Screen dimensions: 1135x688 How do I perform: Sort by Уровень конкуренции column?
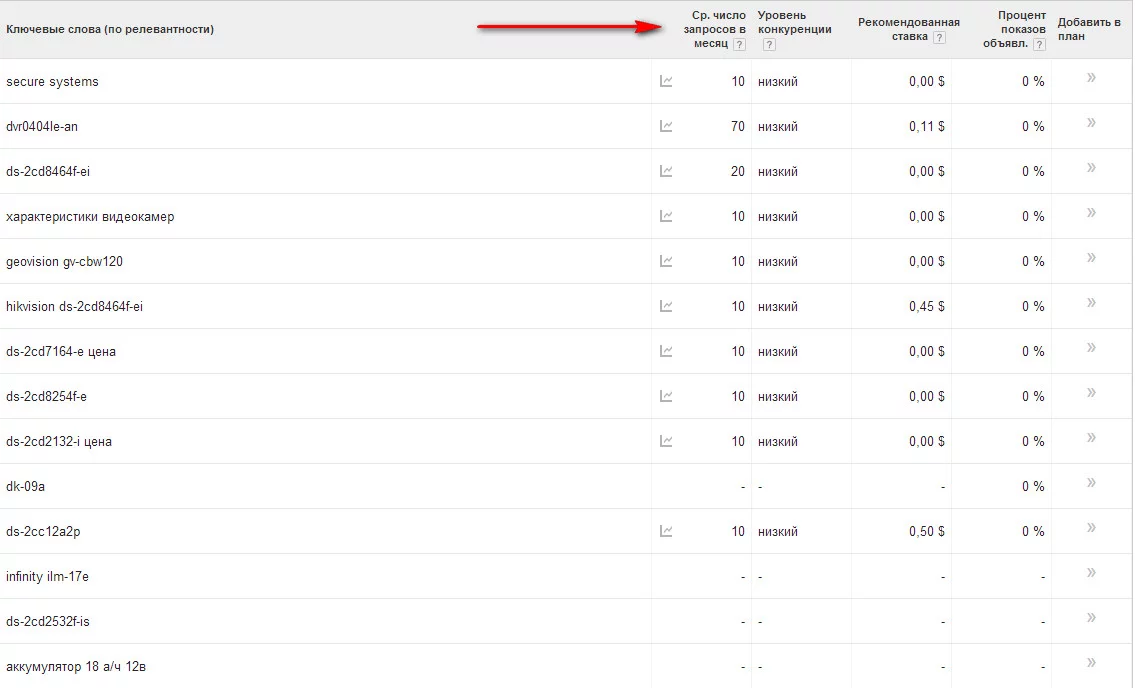(x=794, y=22)
